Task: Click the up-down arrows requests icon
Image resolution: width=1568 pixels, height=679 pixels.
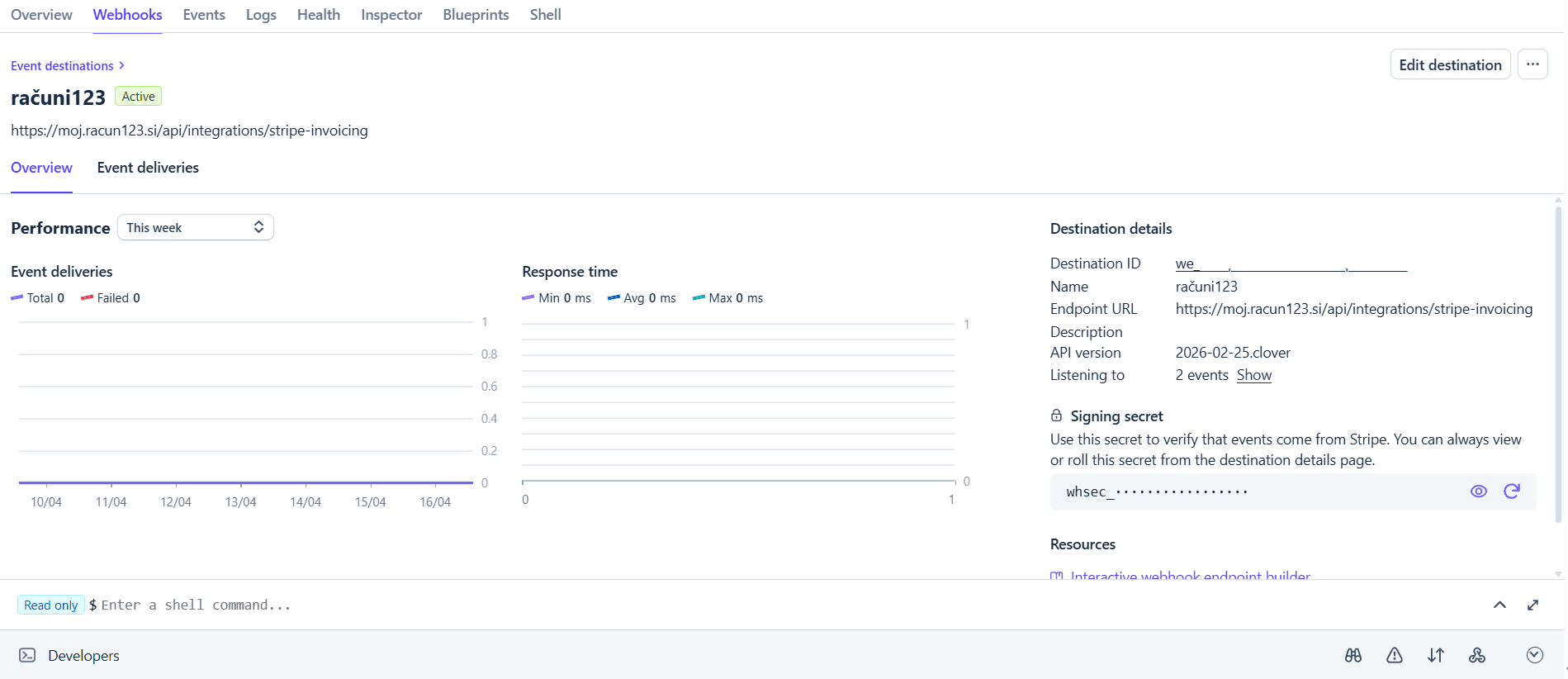Action: tap(1435, 655)
